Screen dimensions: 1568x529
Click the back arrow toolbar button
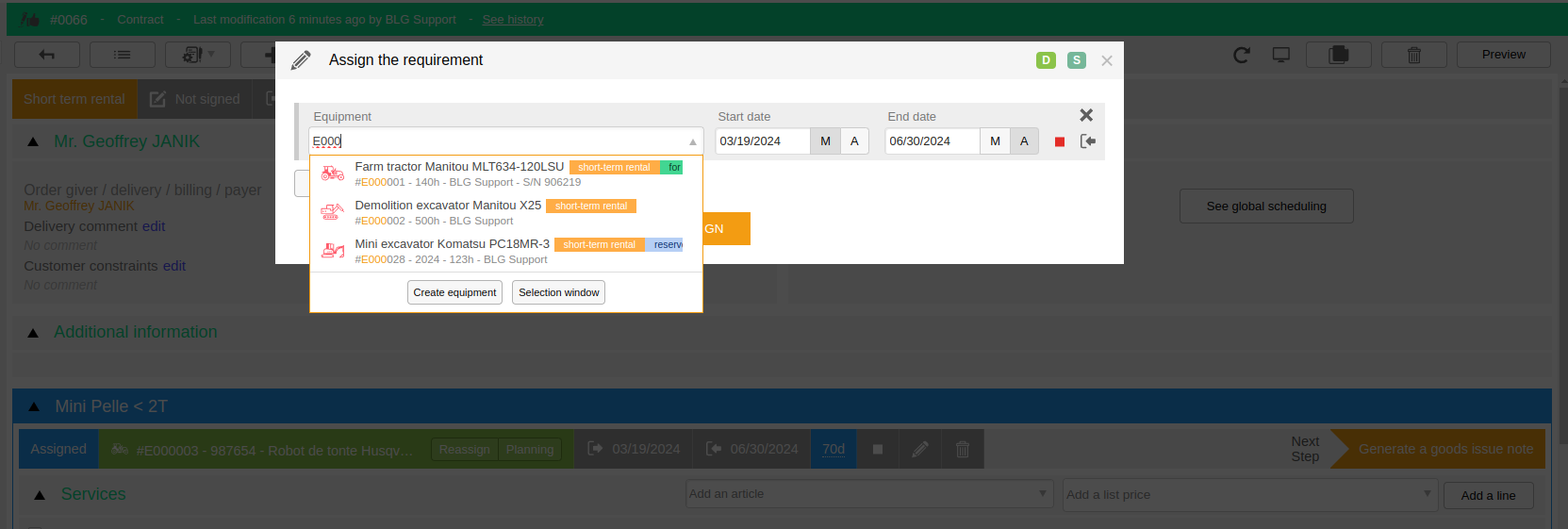47,55
